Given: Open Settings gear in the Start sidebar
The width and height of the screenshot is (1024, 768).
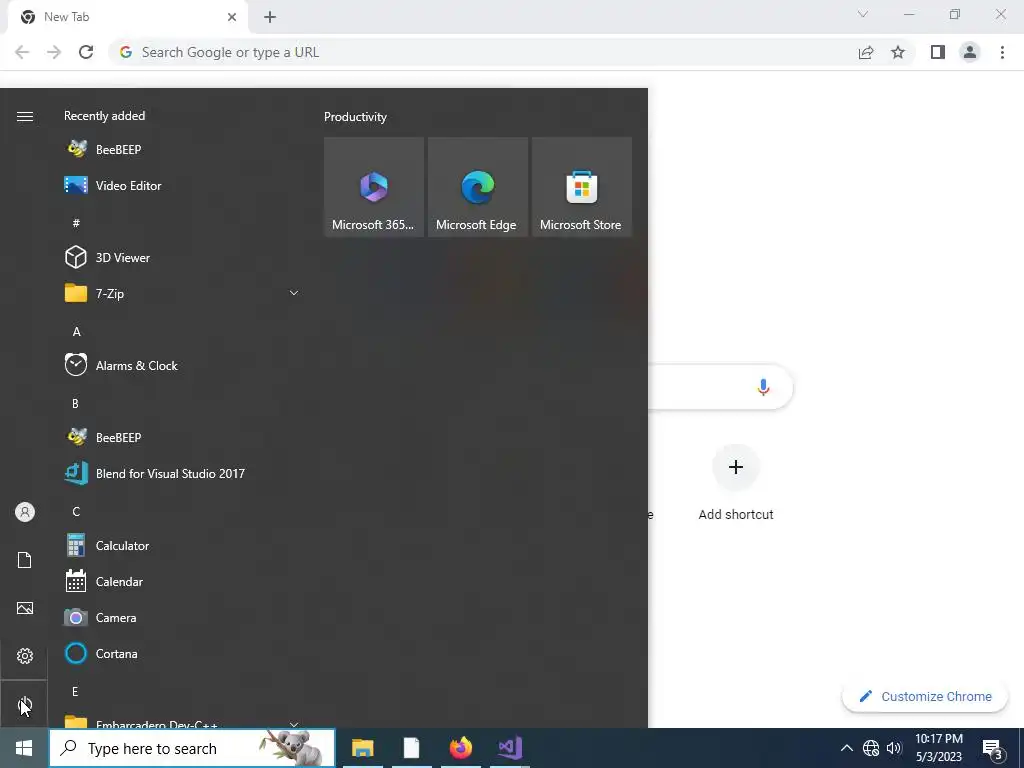Looking at the screenshot, I should point(25,656).
